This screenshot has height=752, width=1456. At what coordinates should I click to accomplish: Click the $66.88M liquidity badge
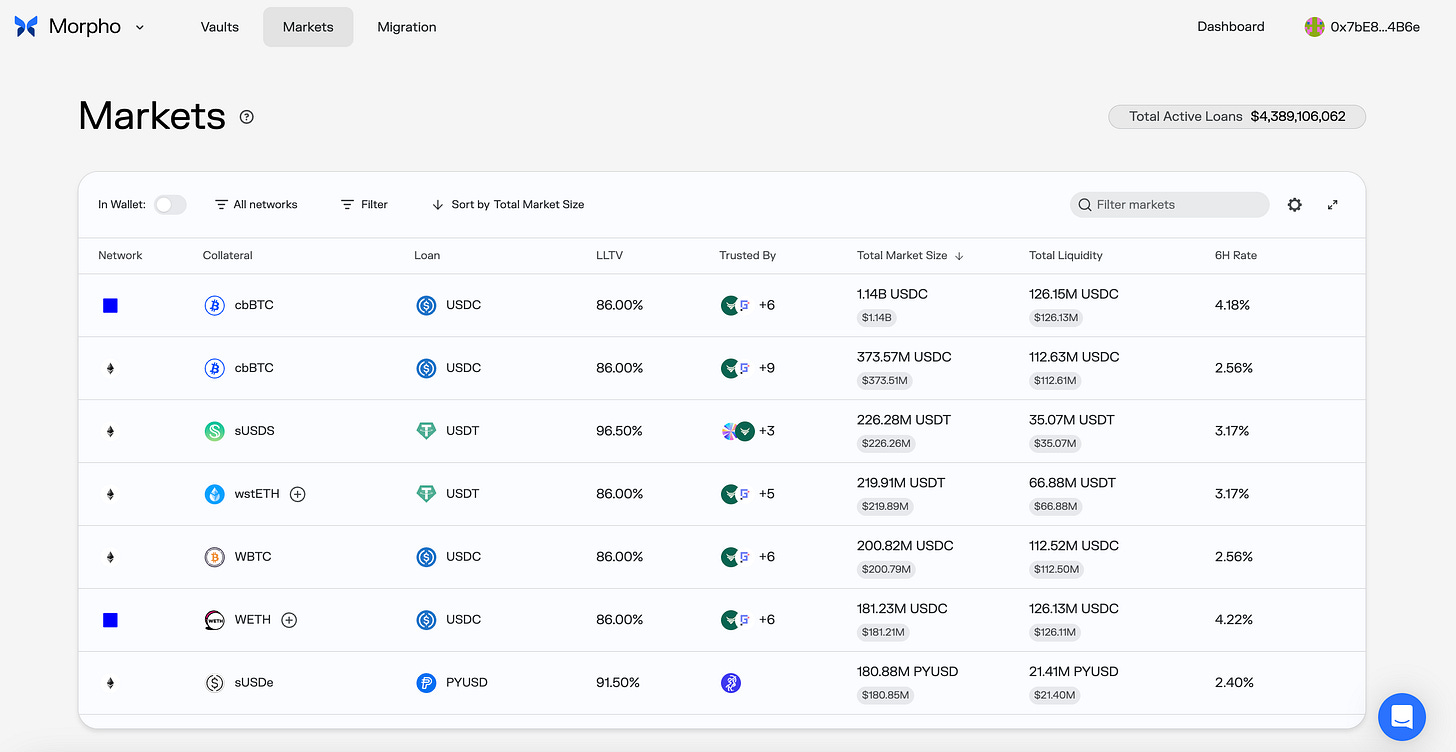1056,507
